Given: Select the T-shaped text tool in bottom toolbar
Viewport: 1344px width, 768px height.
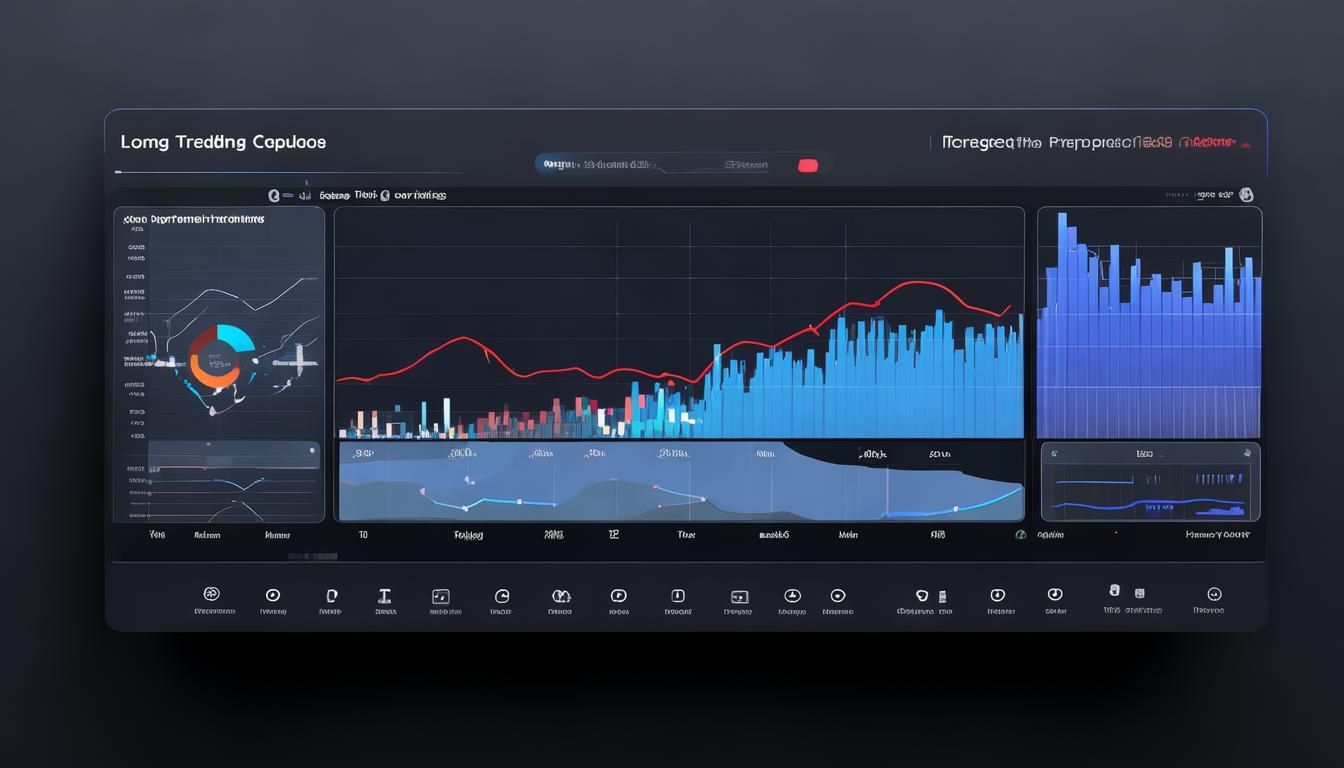Looking at the screenshot, I should tap(384, 596).
